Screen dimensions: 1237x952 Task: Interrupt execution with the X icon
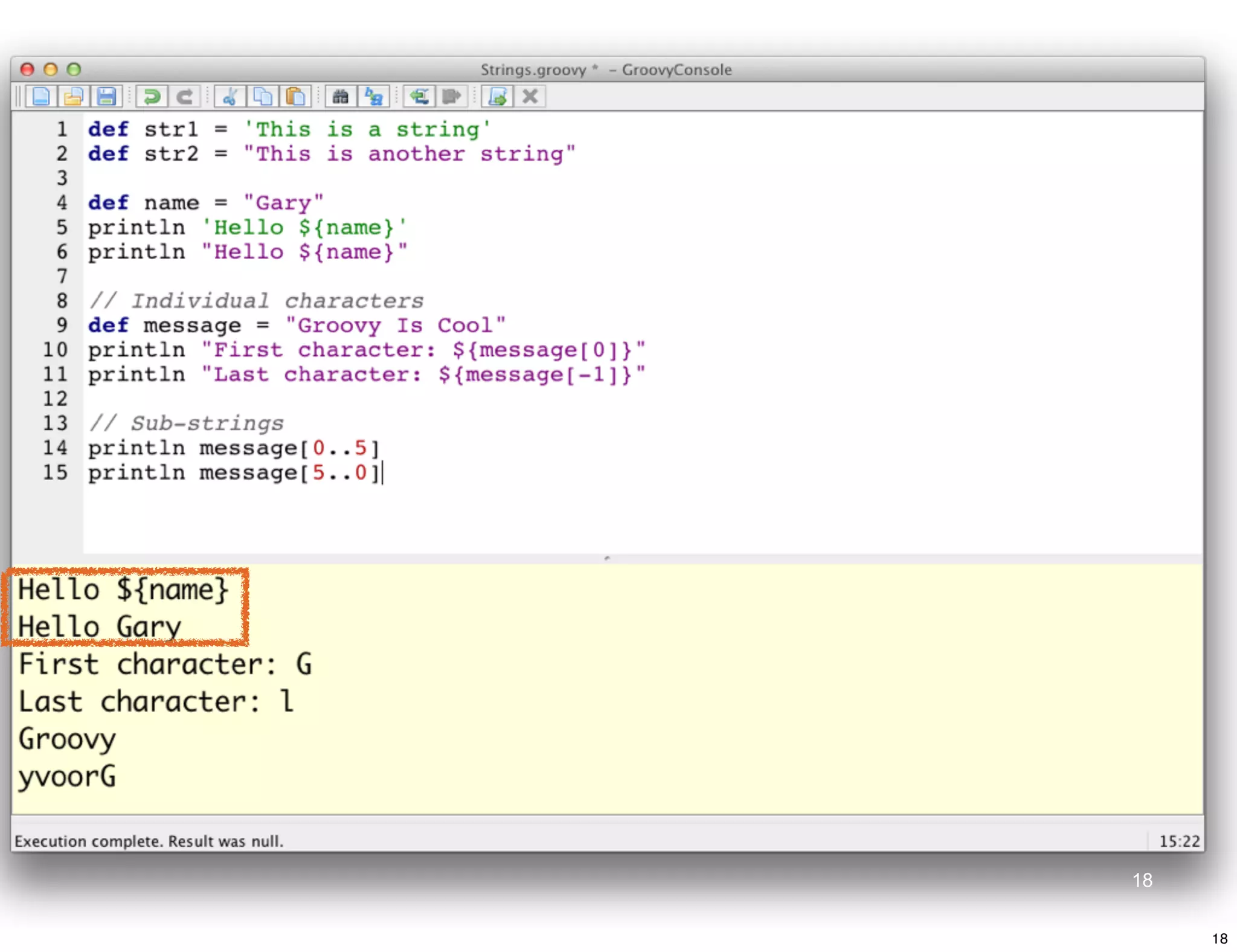click(x=530, y=97)
